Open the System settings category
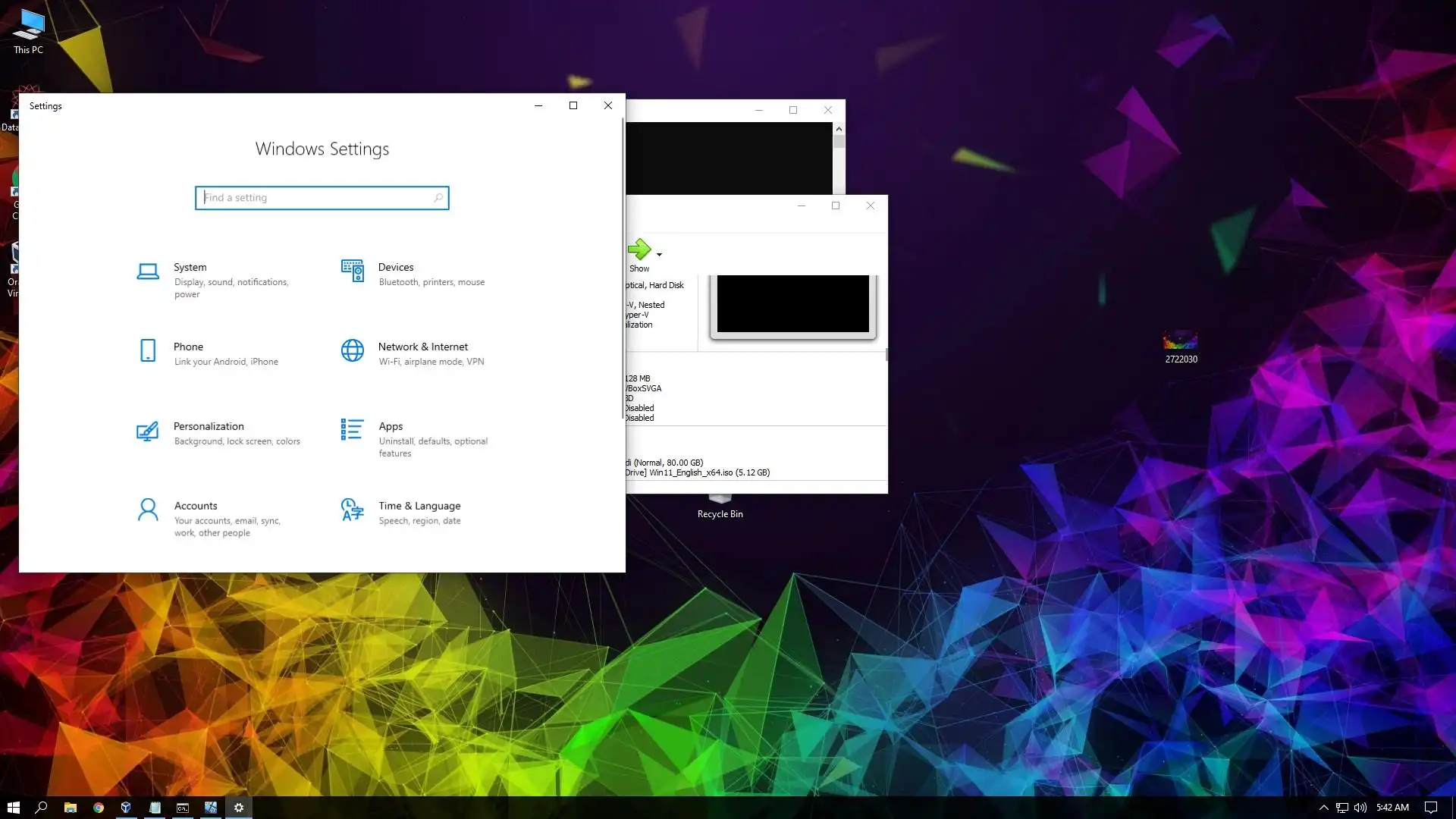Viewport: 1456px width, 819px height. point(190,268)
